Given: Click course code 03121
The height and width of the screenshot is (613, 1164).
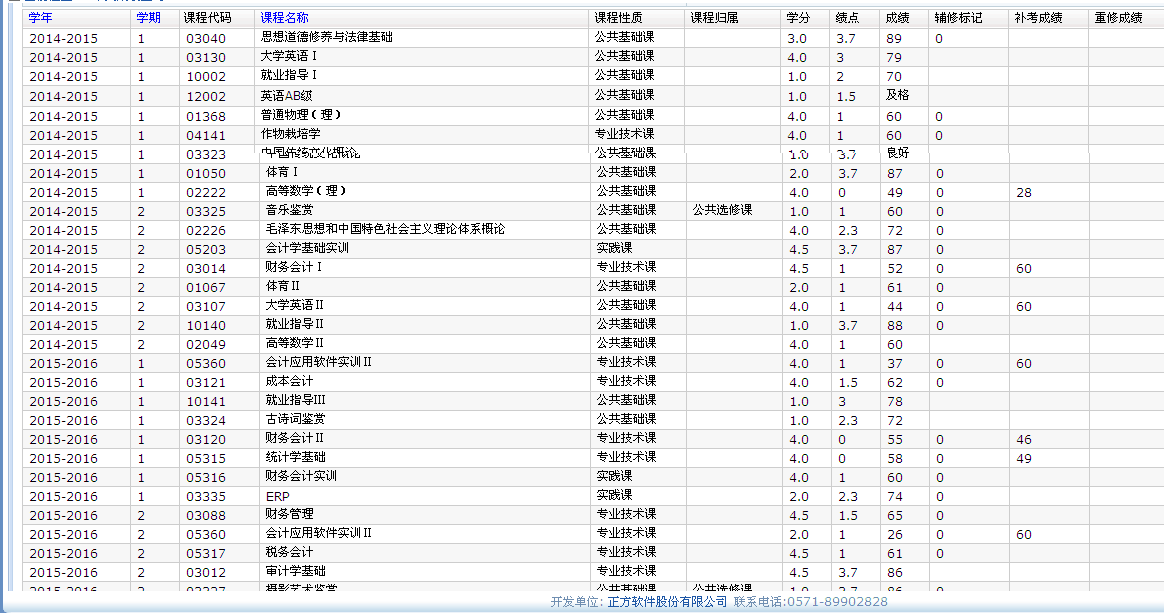Looking at the screenshot, I should point(206,383).
